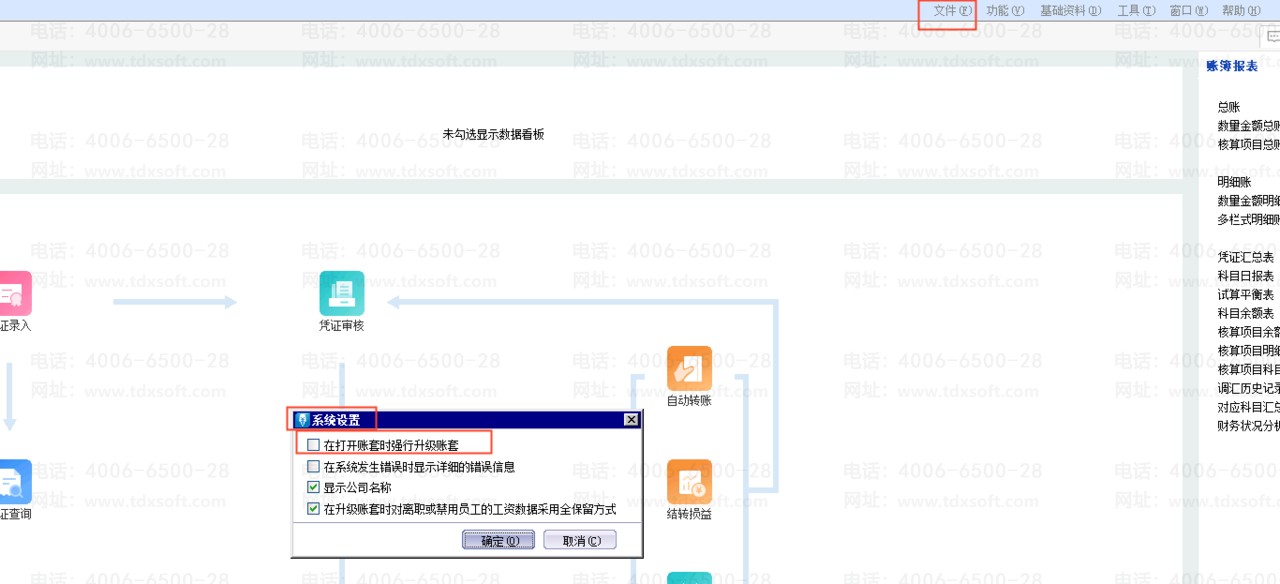
Task: Open the 基础资料 menu
Action: [x=1070, y=11]
